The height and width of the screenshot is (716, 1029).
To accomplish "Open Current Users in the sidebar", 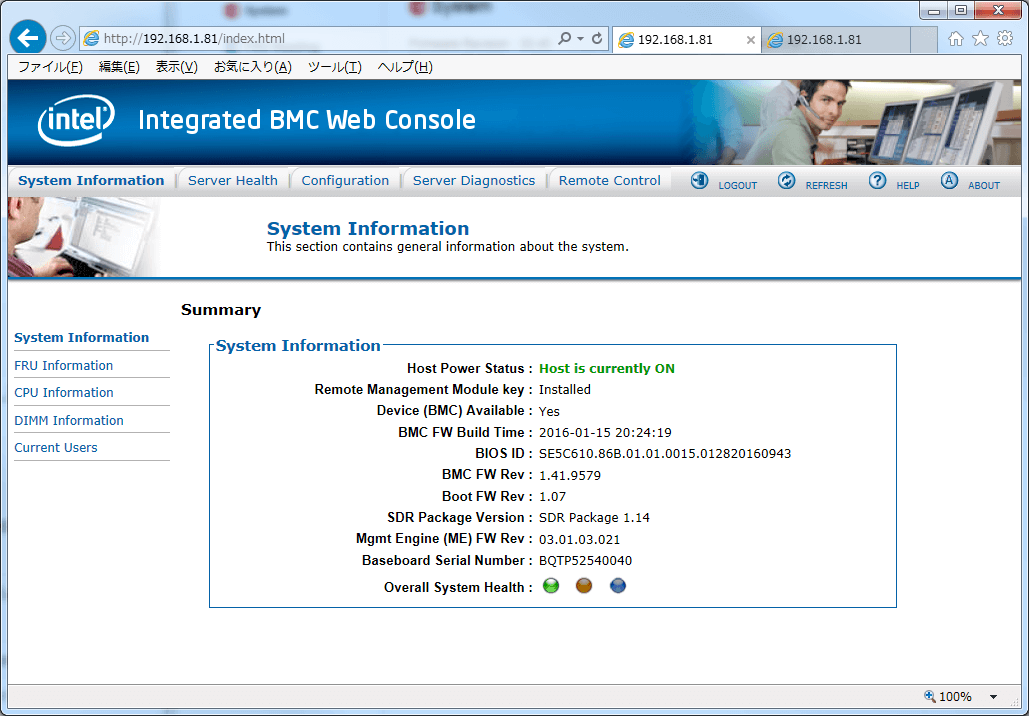I will (x=56, y=448).
